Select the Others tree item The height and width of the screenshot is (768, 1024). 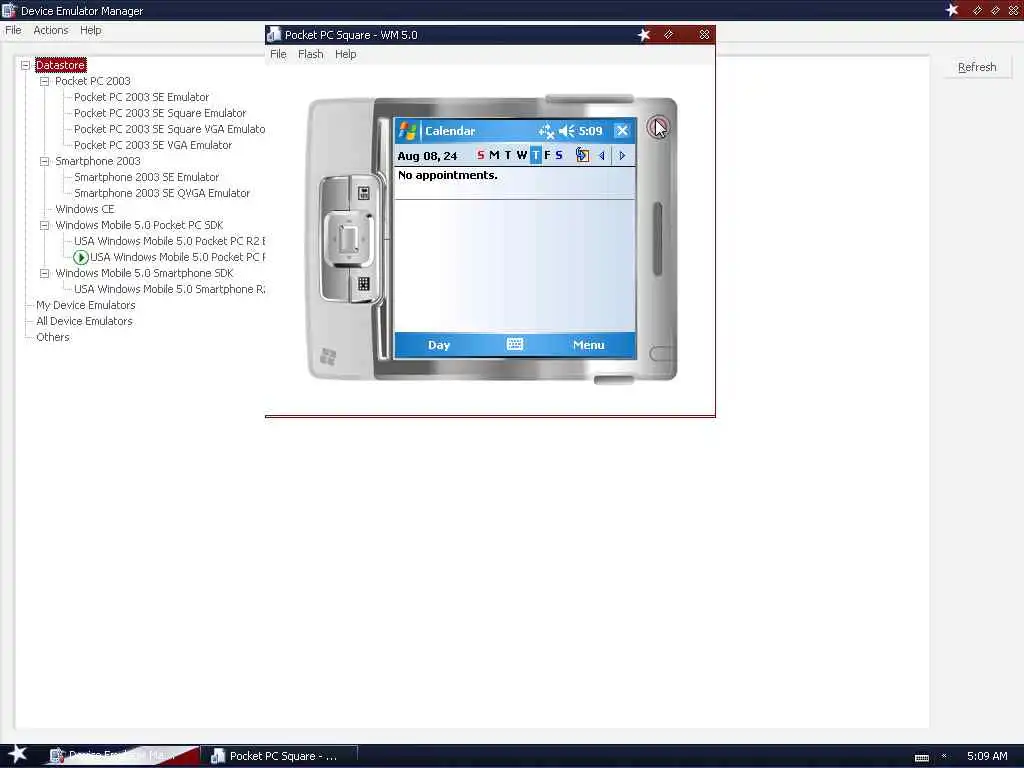point(52,337)
